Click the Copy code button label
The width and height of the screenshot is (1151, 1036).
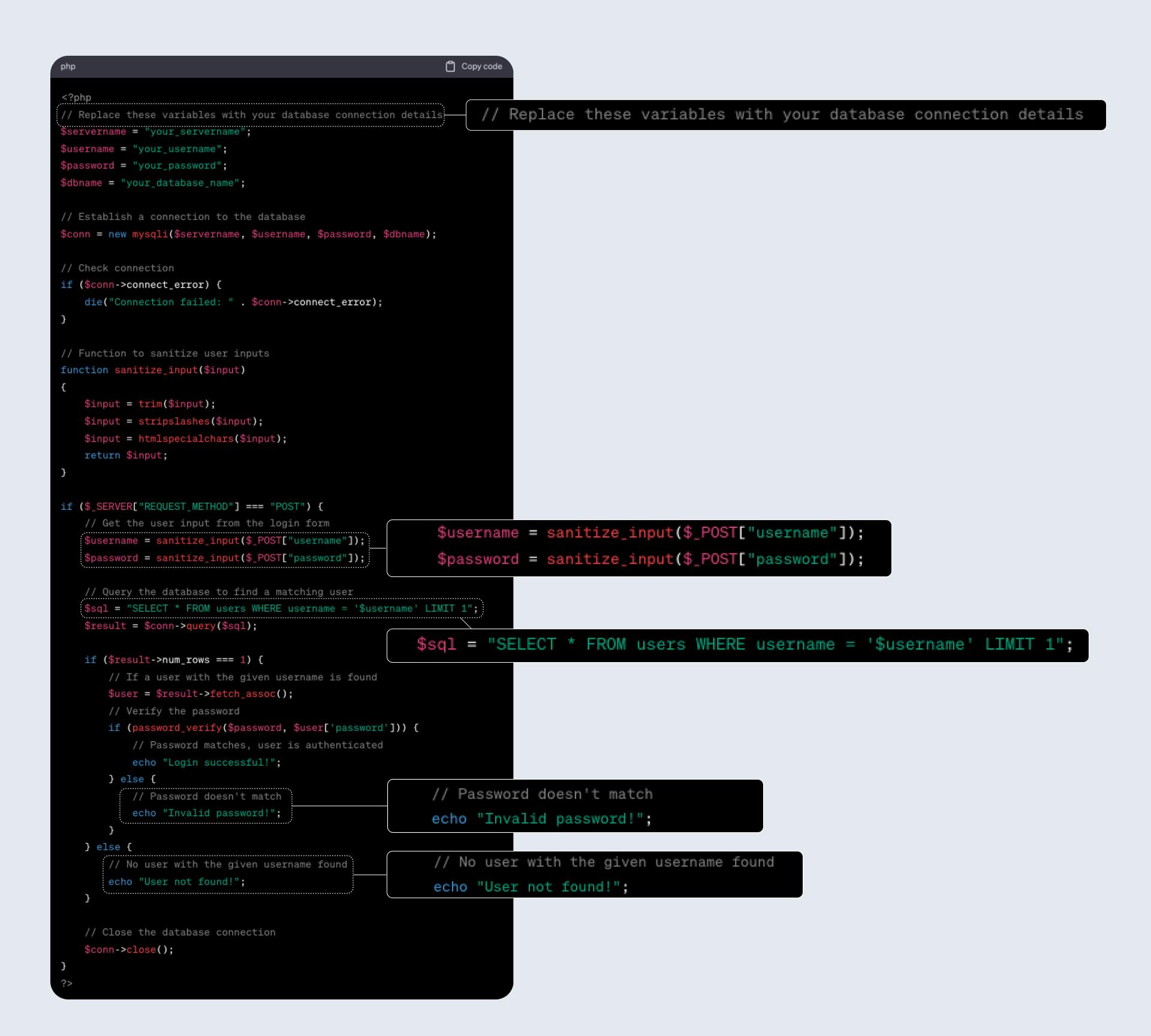(481, 67)
